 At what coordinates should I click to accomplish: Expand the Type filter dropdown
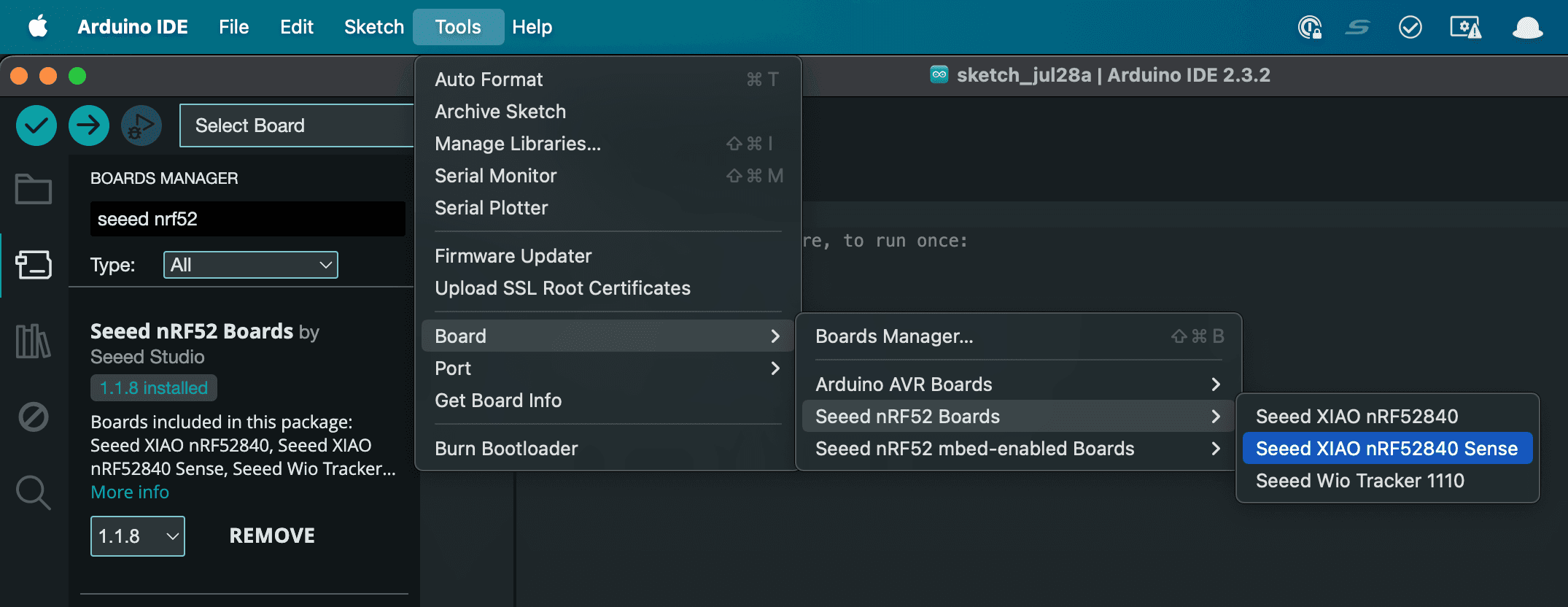250,265
